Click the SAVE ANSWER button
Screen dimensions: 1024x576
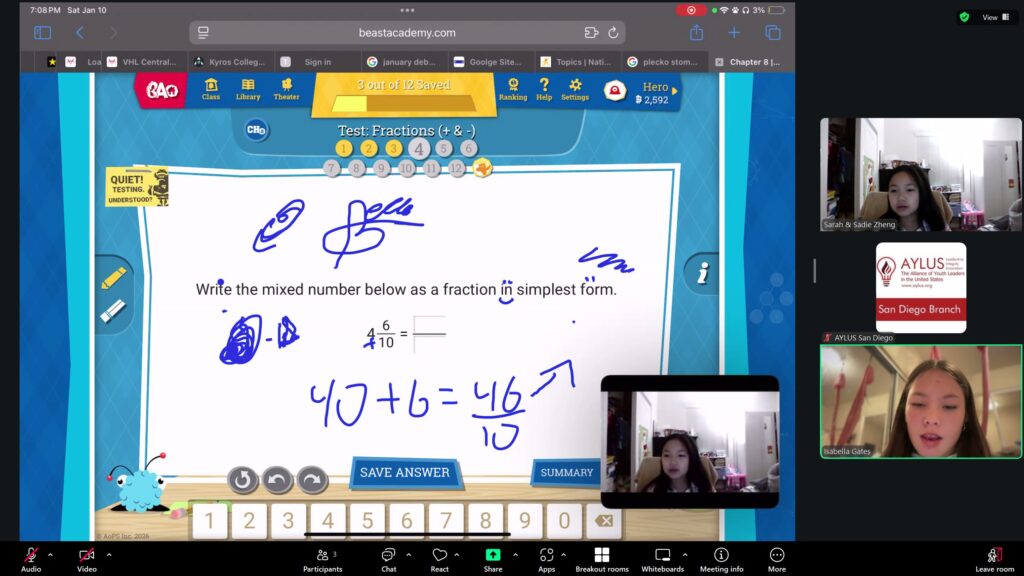405,472
